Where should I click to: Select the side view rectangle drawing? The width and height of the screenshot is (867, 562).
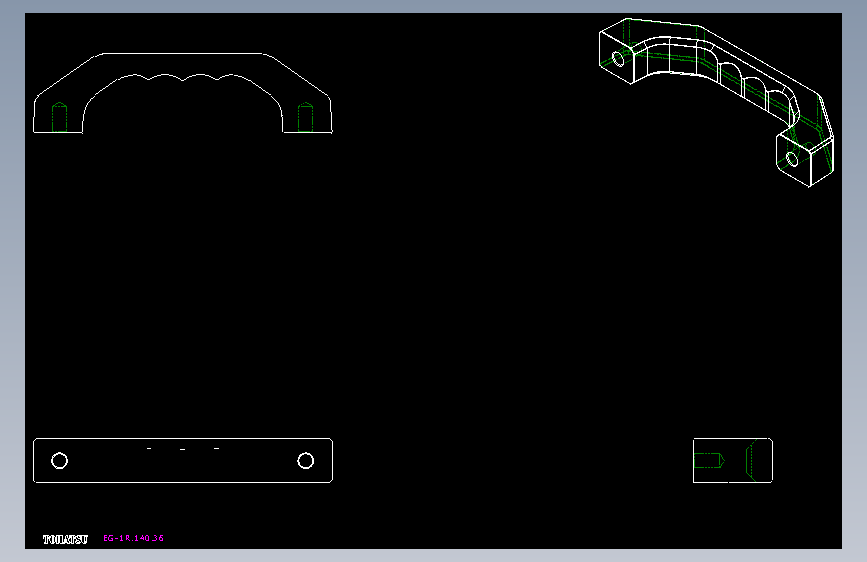(733, 460)
